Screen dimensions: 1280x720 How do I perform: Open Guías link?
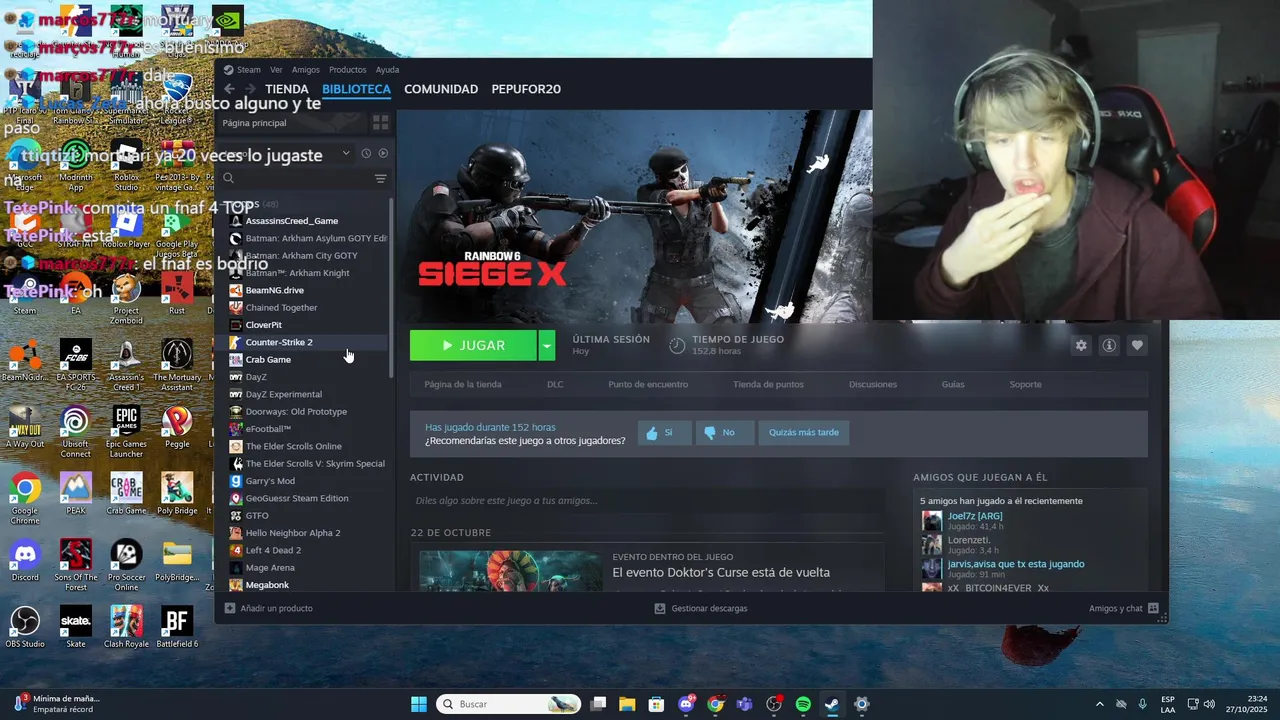953,384
